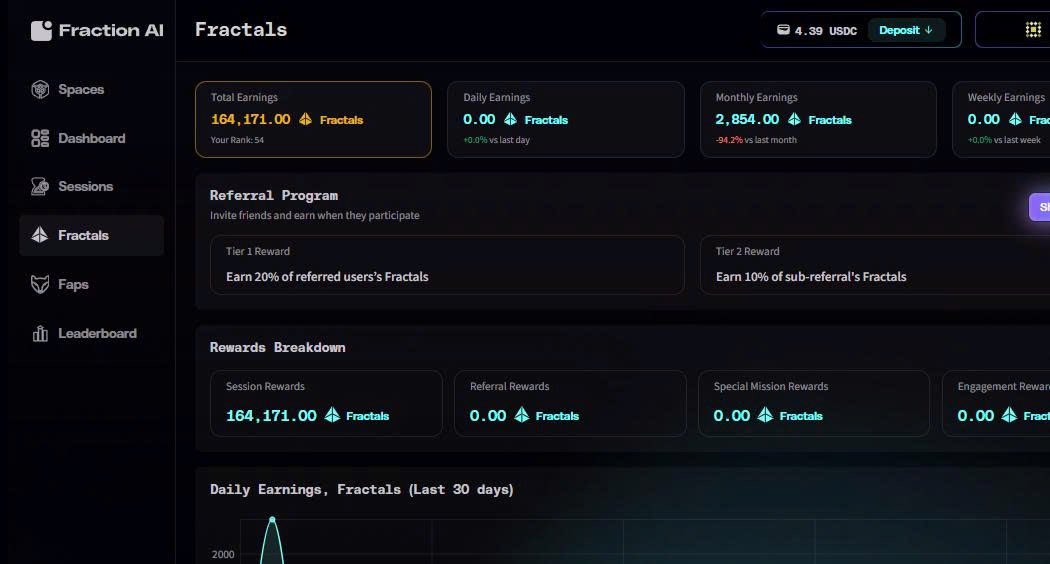This screenshot has height=564, width=1050.
Task: Click the yellow pixel avatar icon
Action: point(1033,29)
